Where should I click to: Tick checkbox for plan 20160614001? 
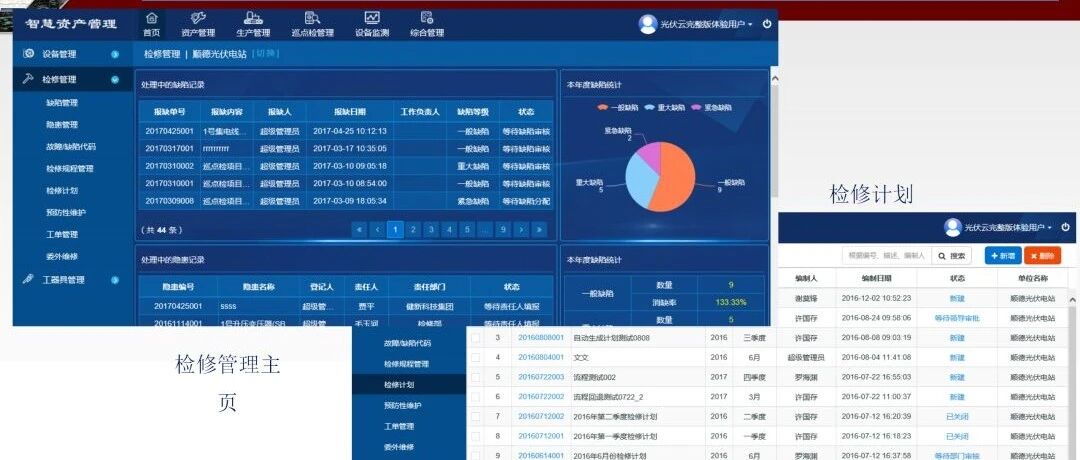point(475,455)
